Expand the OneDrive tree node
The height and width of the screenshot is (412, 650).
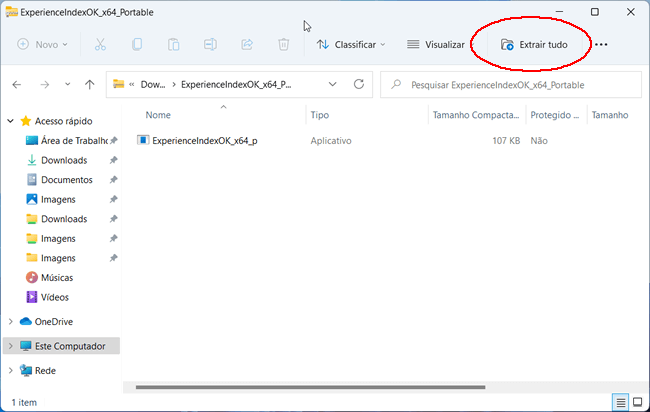tap(11, 322)
